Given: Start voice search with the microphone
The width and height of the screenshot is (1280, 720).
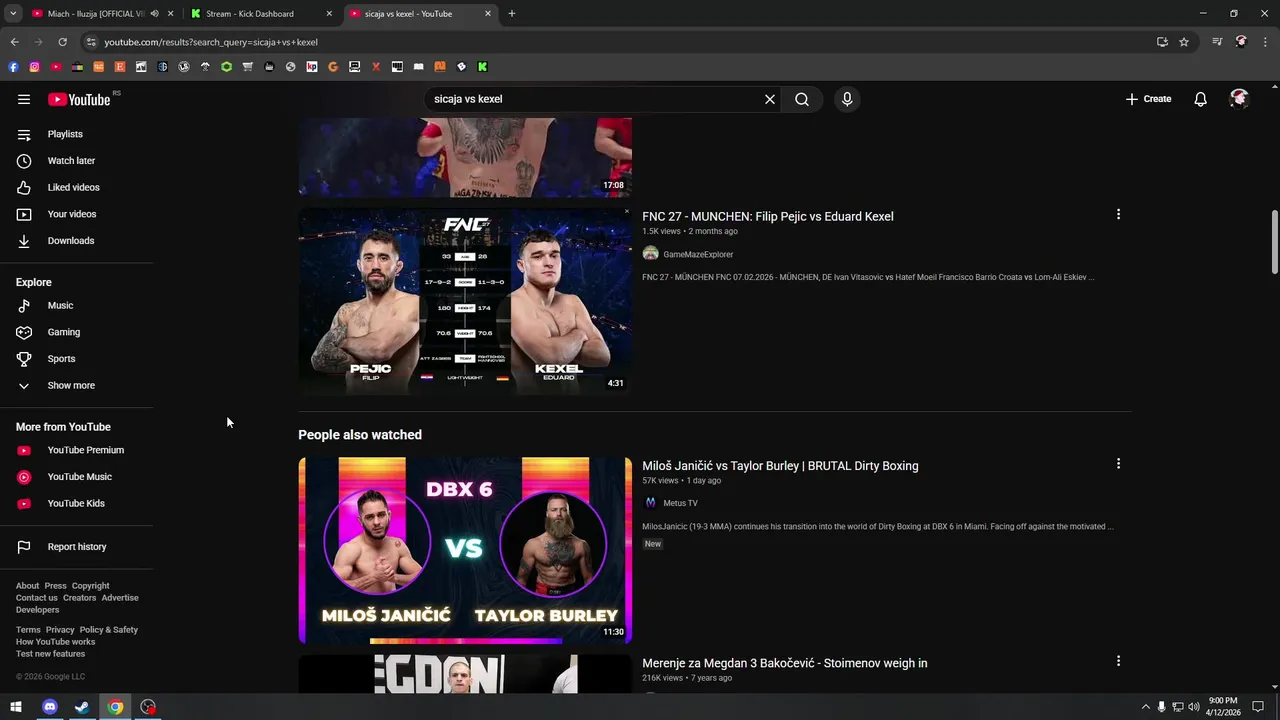Looking at the screenshot, I should tap(847, 99).
